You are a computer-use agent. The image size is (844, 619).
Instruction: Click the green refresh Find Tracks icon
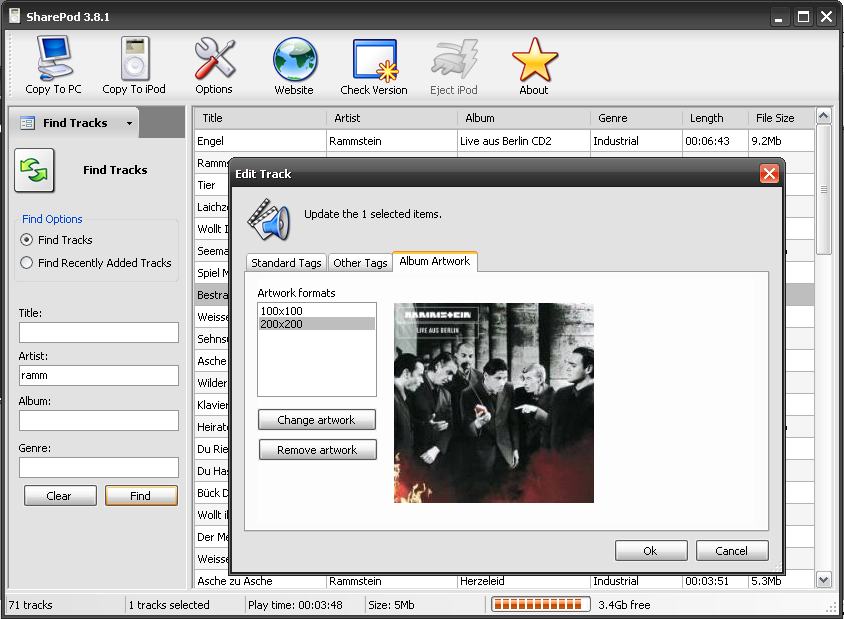pyautogui.click(x=34, y=170)
